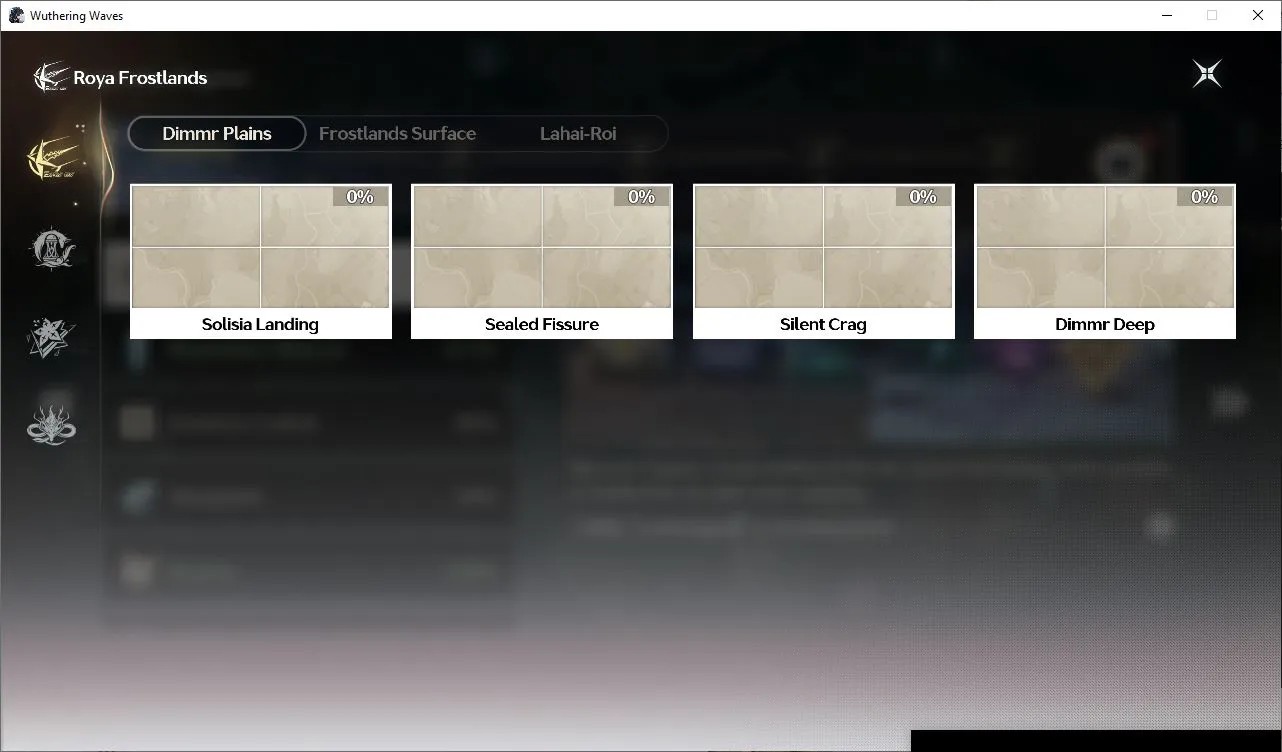Image resolution: width=1282 pixels, height=752 pixels.
Task: Open the Lahai-Roi tab
Action: [578, 133]
